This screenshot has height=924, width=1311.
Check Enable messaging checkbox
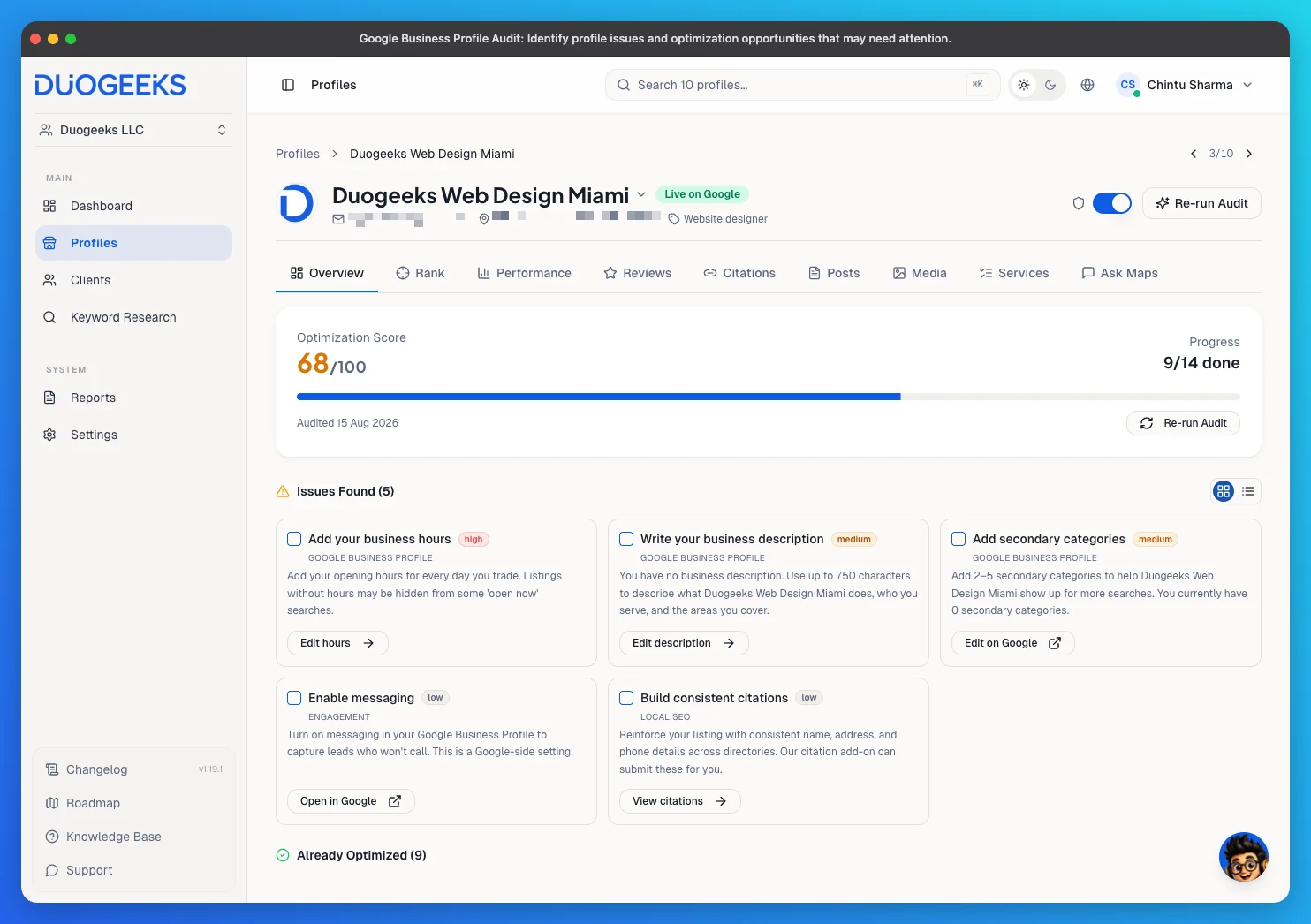pyautogui.click(x=294, y=698)
